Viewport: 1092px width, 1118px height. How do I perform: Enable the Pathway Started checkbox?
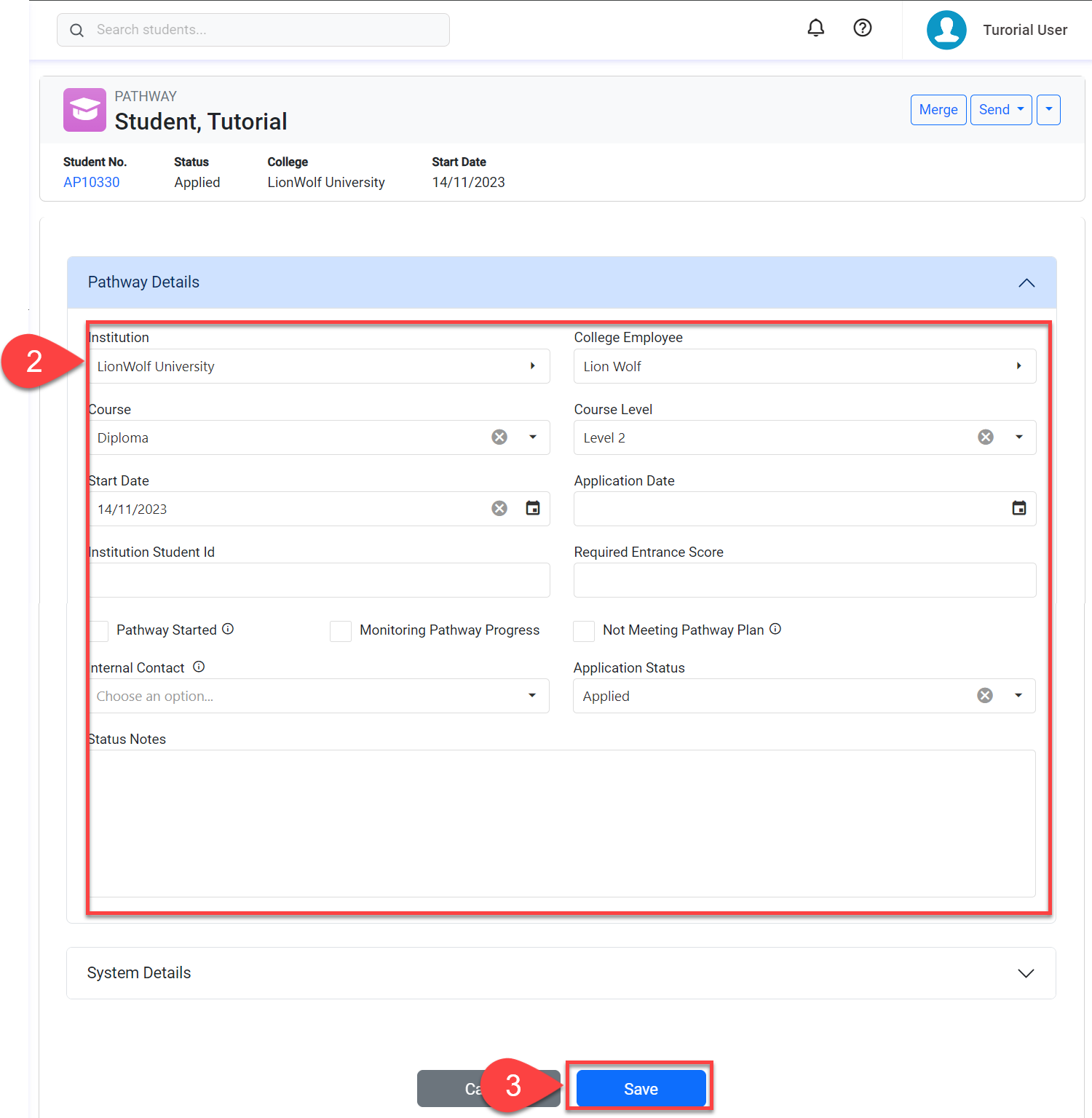pyautogui.click(x=99, y=630)
